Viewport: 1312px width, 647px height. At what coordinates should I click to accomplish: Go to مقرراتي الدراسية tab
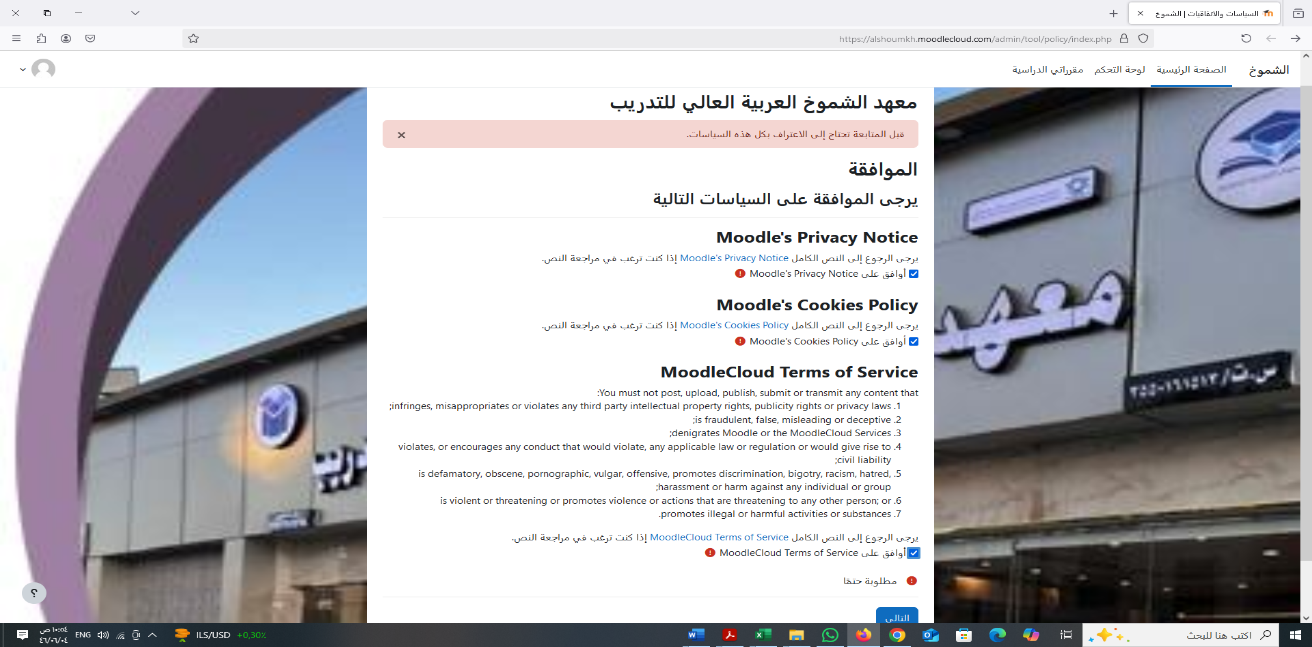click(x=1048, y=70)
